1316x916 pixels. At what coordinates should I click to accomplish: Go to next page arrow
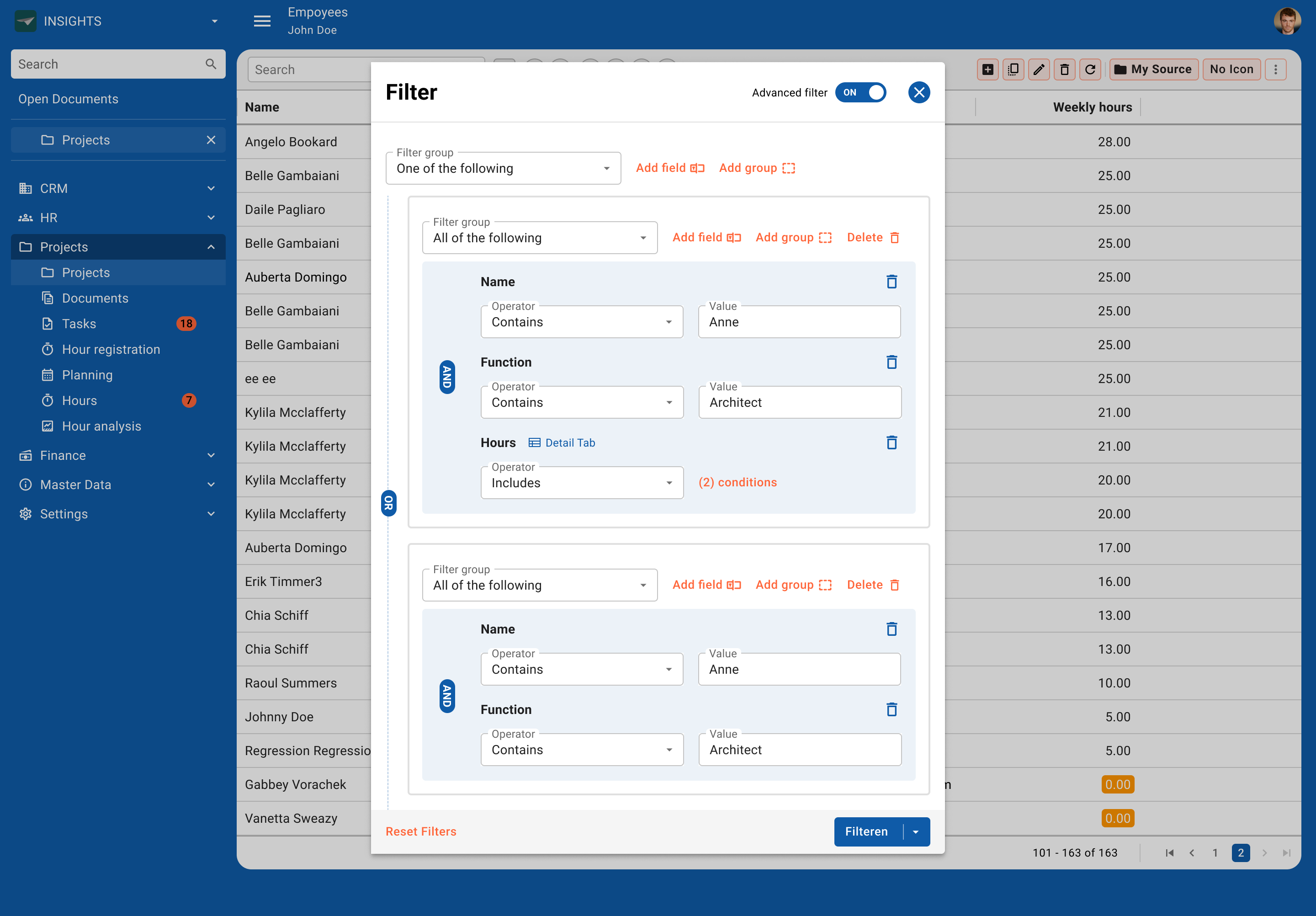coord(1264,853)
